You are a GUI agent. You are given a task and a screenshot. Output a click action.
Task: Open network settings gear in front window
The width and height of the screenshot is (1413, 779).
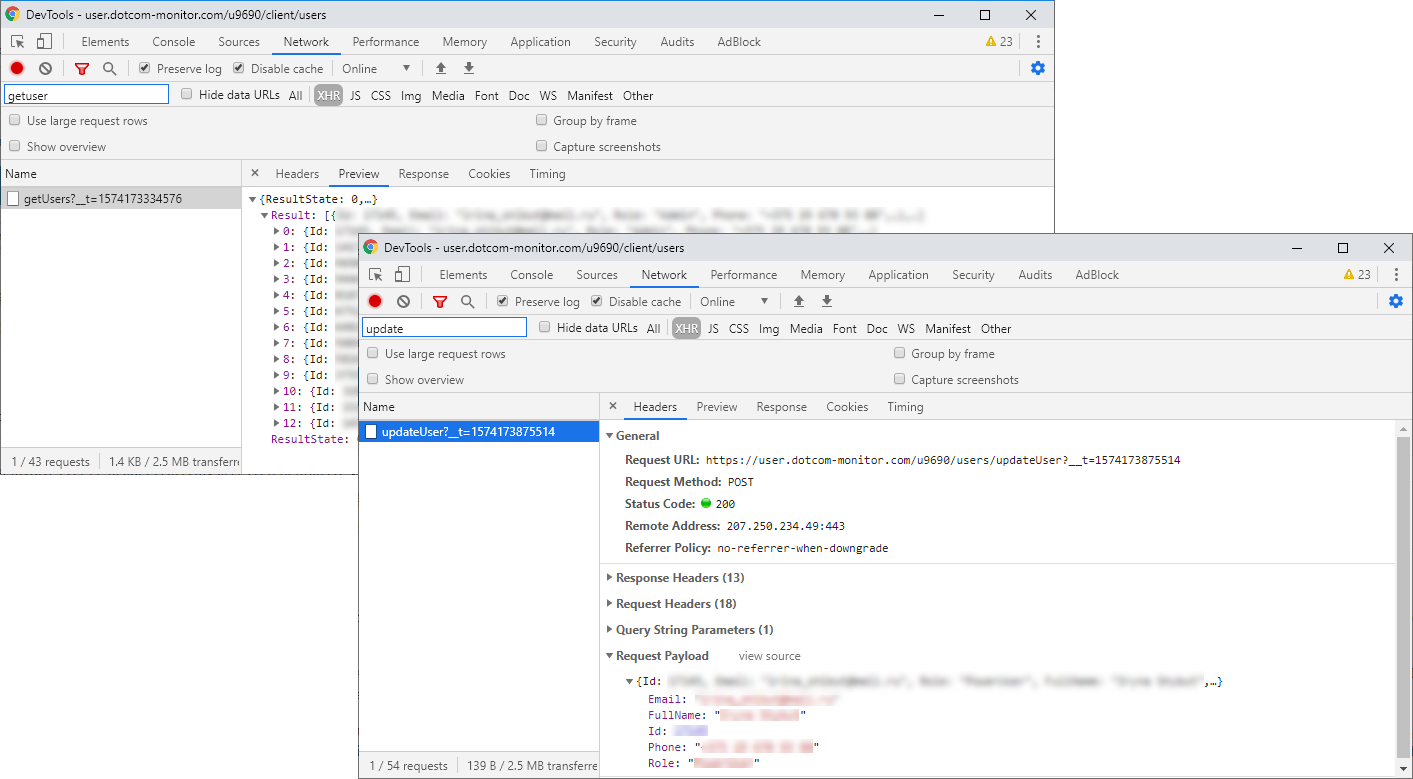click(x=1396, y=301)
